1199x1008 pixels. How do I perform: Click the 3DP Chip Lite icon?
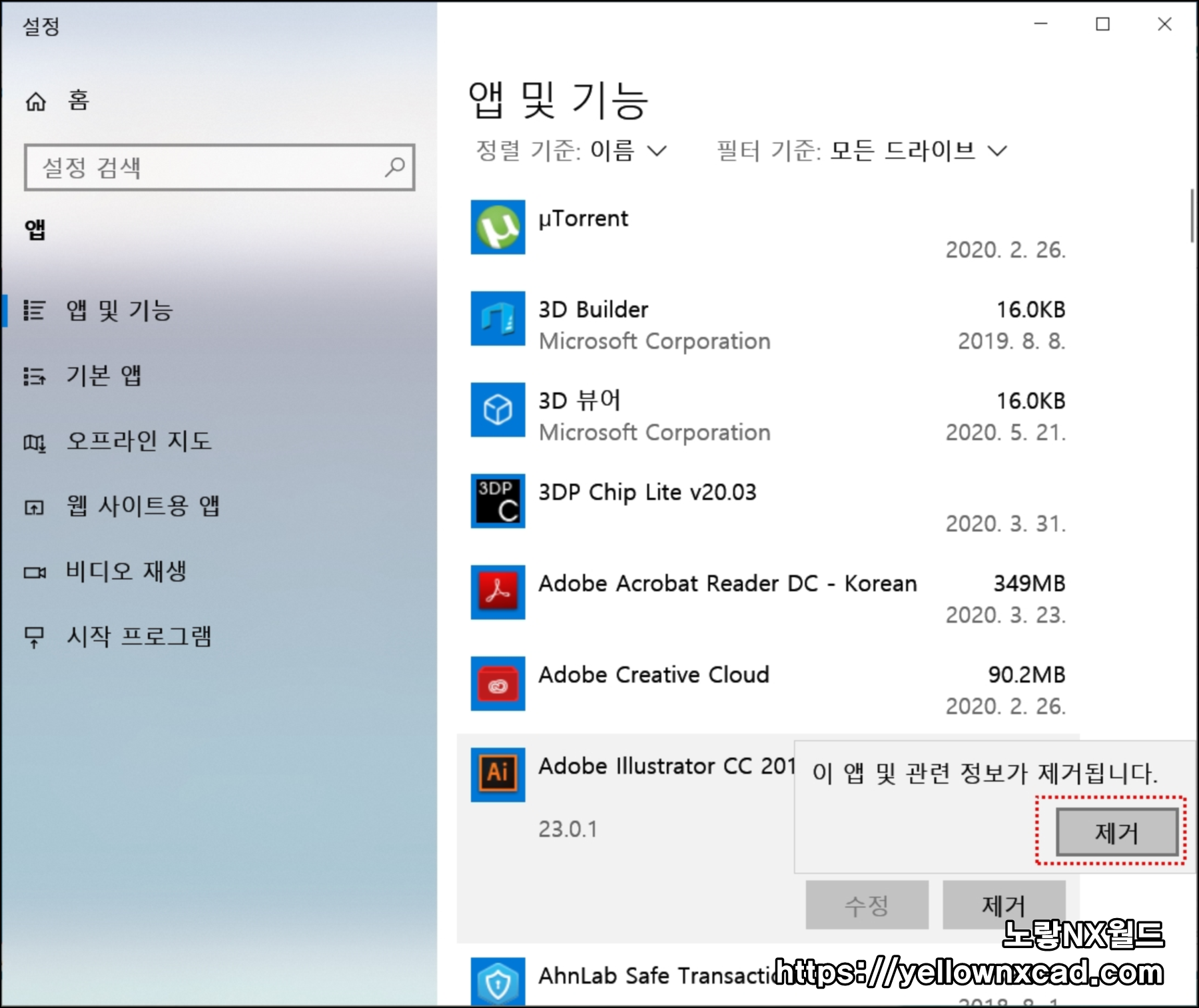click(498, 501)
